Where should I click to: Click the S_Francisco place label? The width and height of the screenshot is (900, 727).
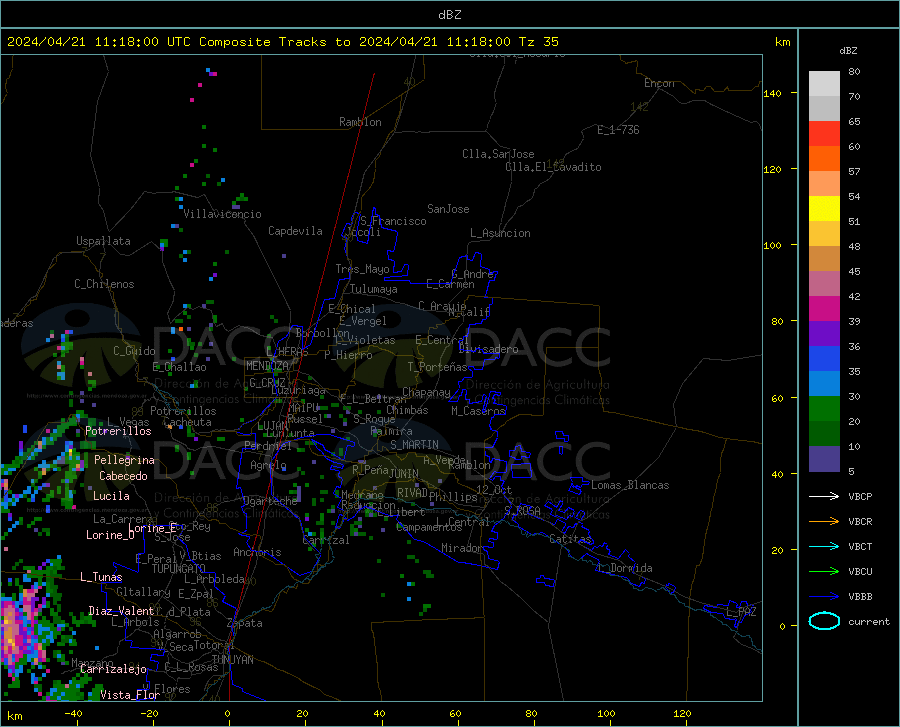[393, 221]
